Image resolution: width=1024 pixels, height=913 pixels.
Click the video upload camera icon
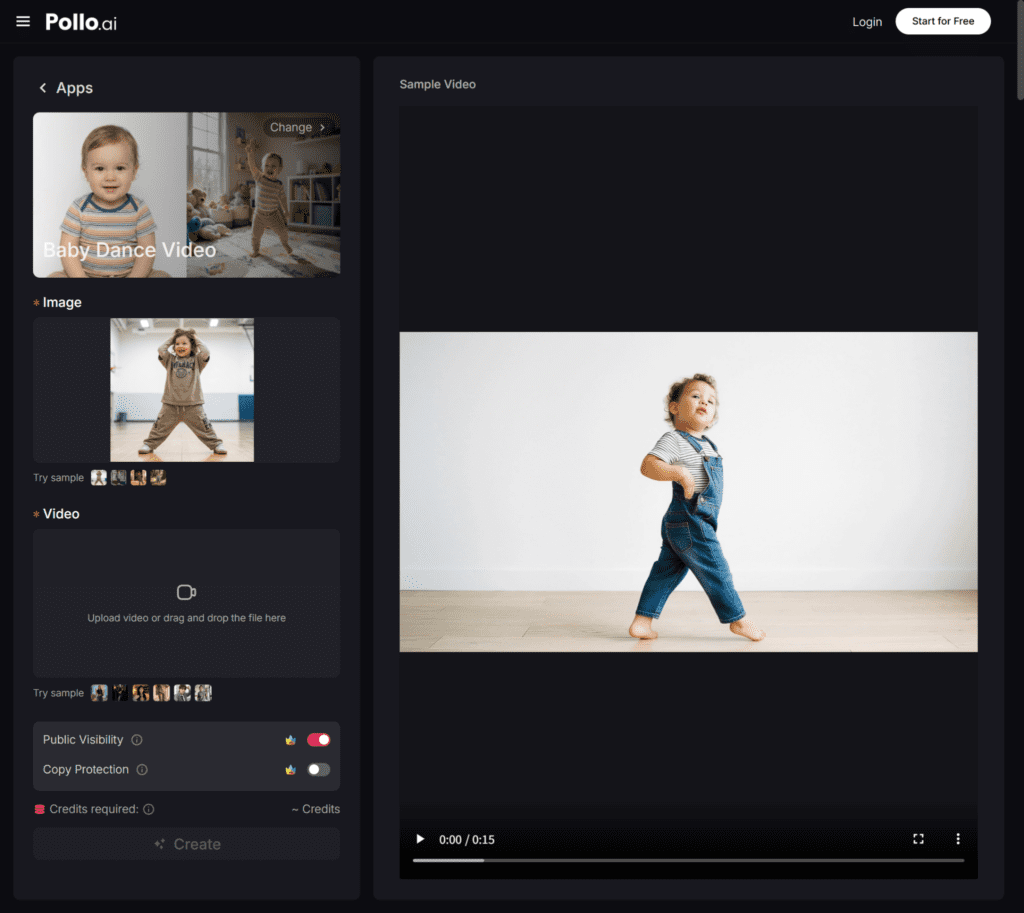[186, 592]
